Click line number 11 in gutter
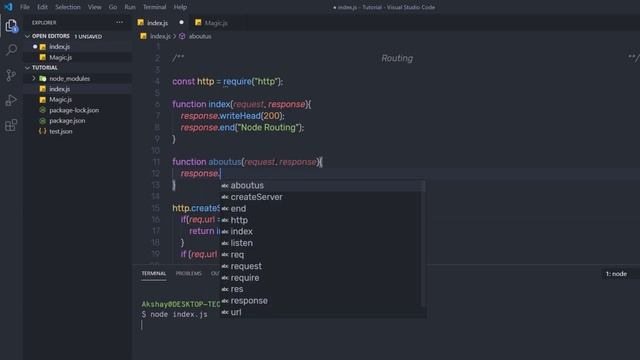The height and width of the screenshot is (360, 640). pyautogui.click(x=156, y=162)
